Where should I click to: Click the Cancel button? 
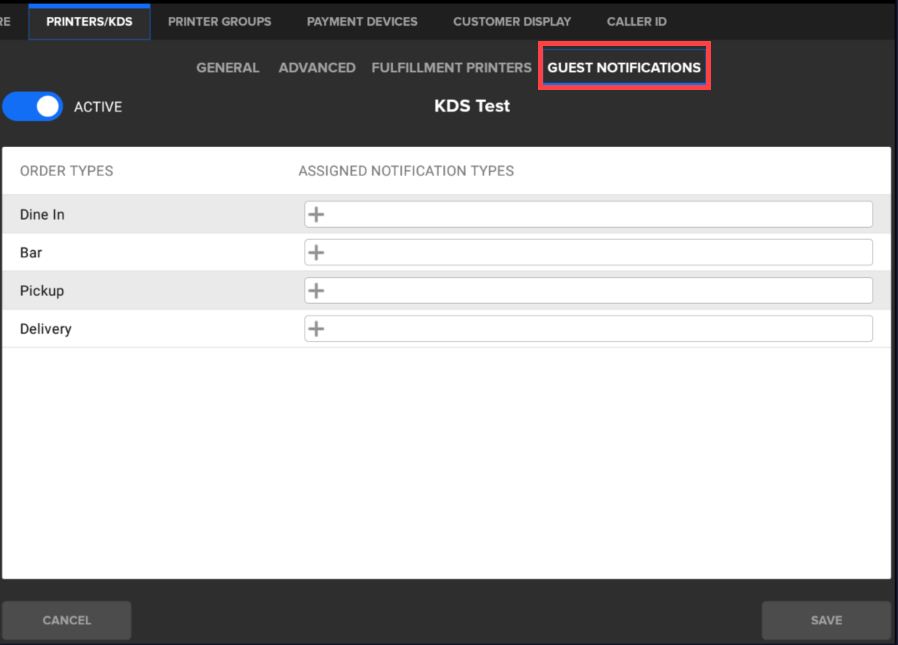point(67,620)
